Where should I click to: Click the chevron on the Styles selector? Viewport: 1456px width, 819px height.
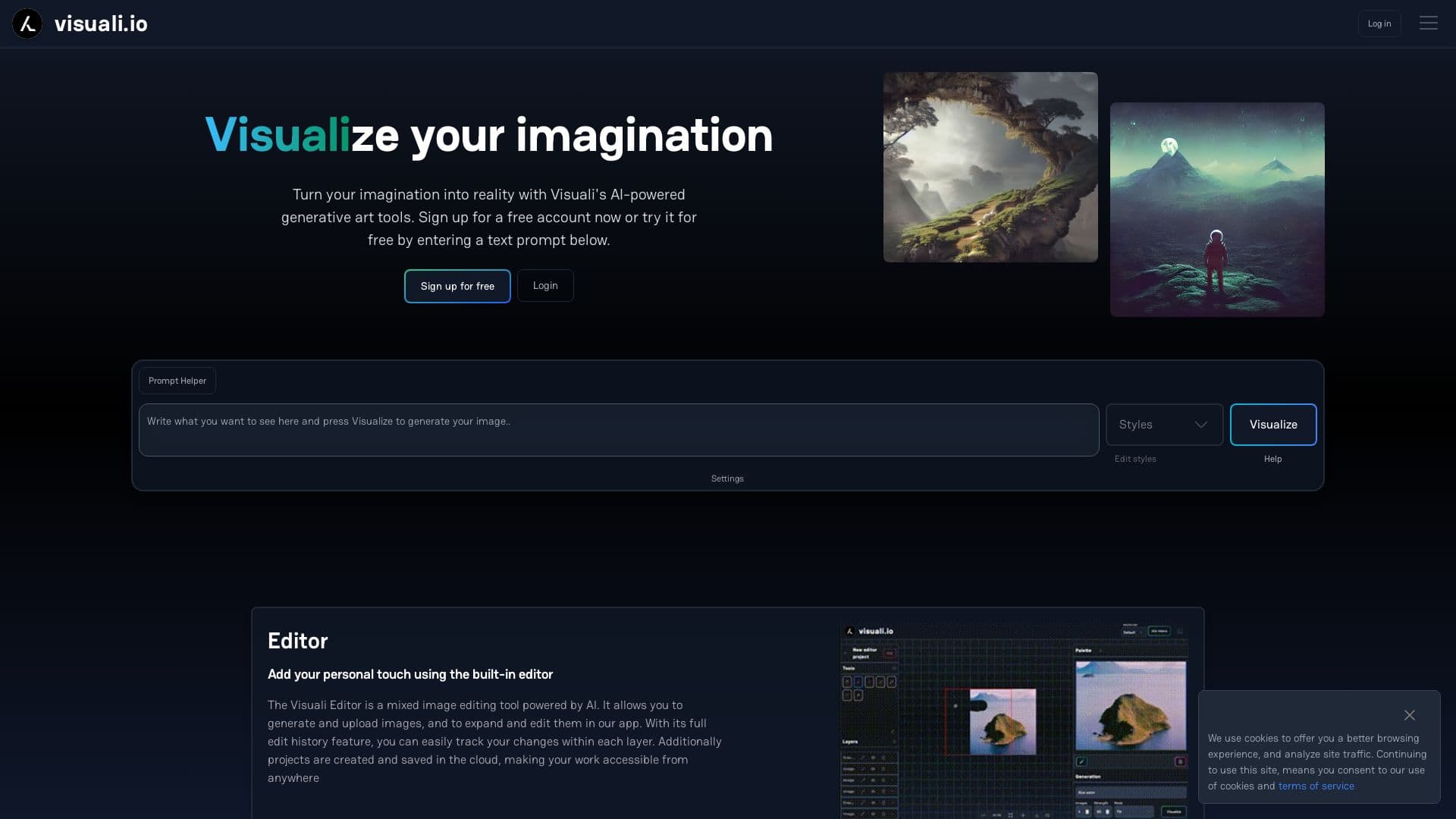pyautogui.click(x=1200, y=425)
